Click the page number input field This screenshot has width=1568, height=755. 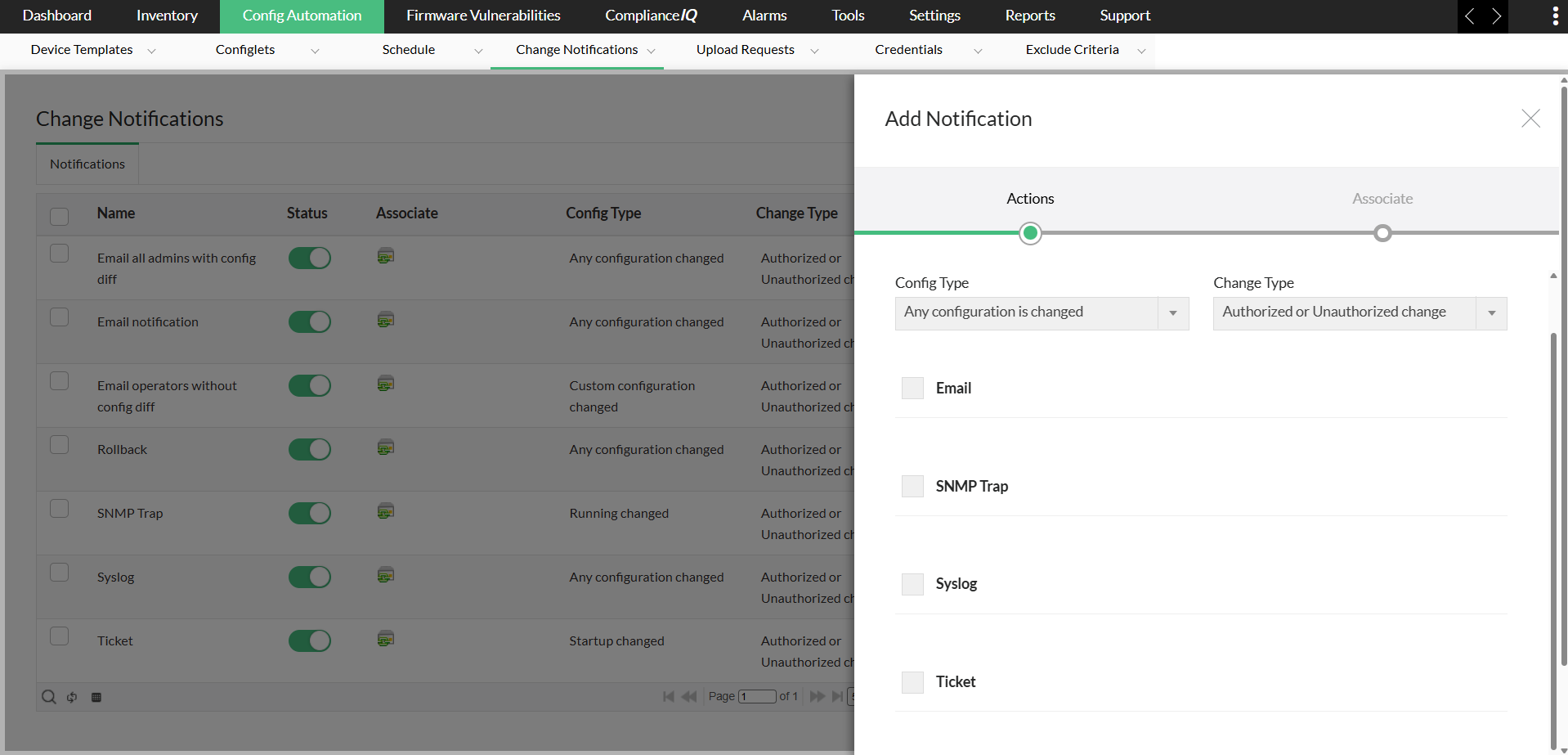[x=757, y=696]
